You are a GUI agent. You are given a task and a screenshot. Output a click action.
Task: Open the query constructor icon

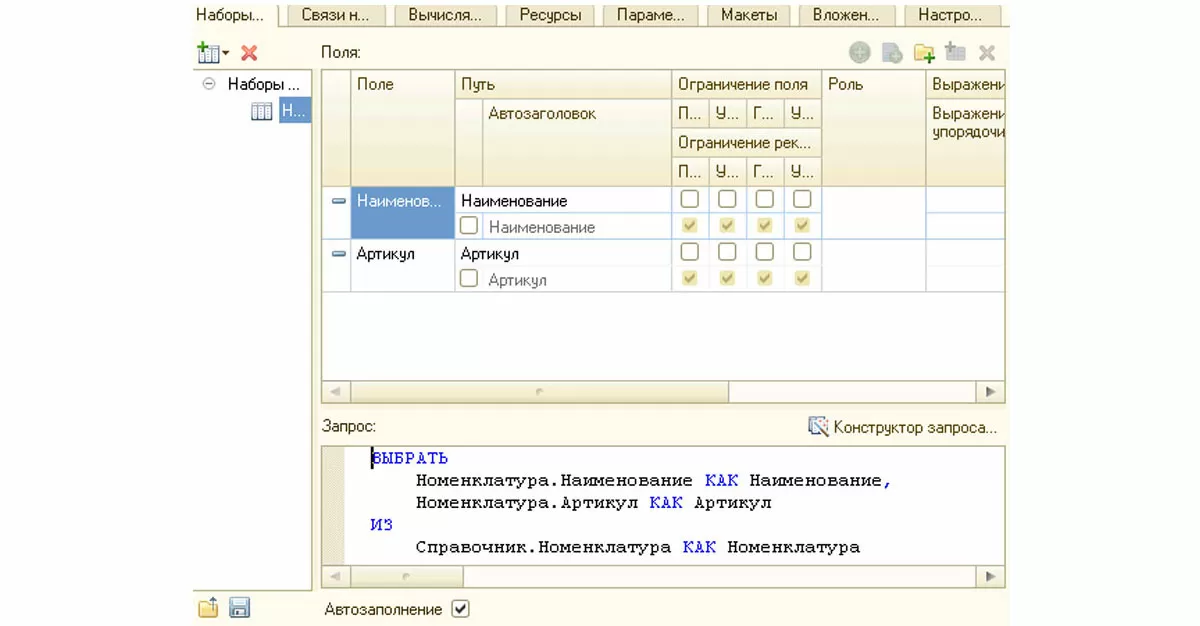[819, 427]
